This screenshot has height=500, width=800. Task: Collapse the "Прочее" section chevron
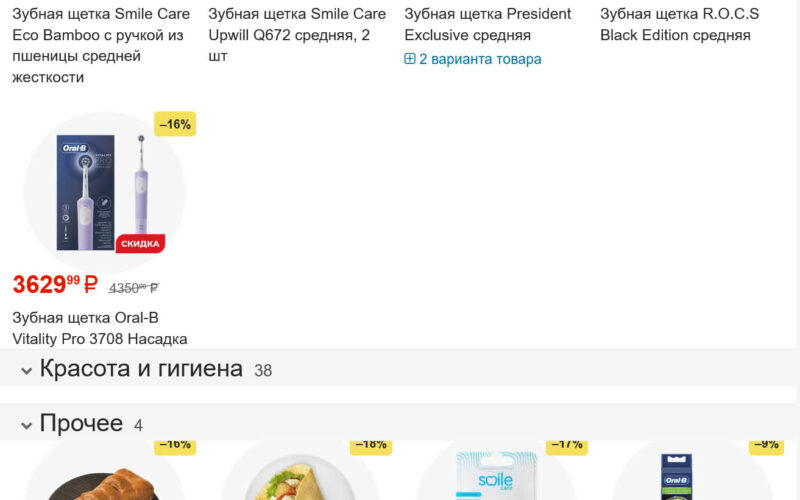[27, 425]
